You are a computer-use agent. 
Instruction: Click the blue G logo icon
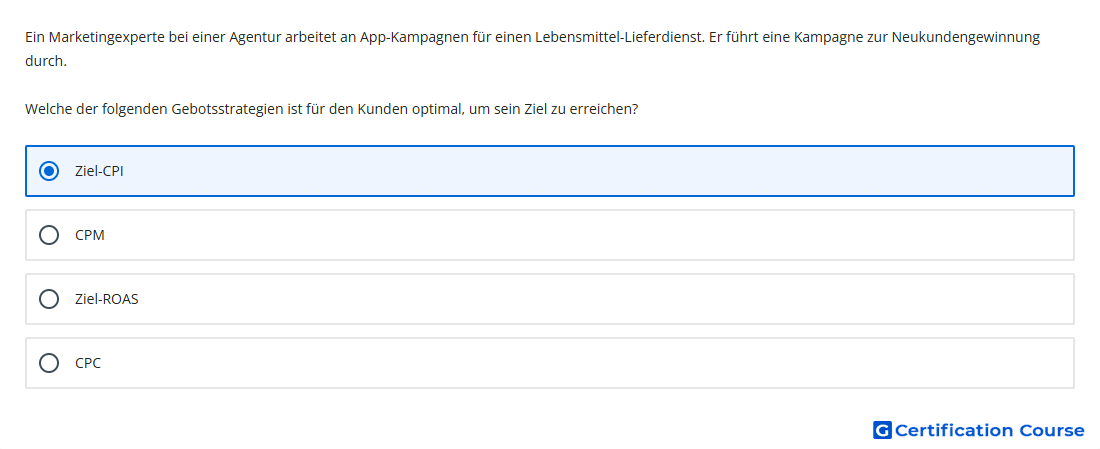click(882, 430)
